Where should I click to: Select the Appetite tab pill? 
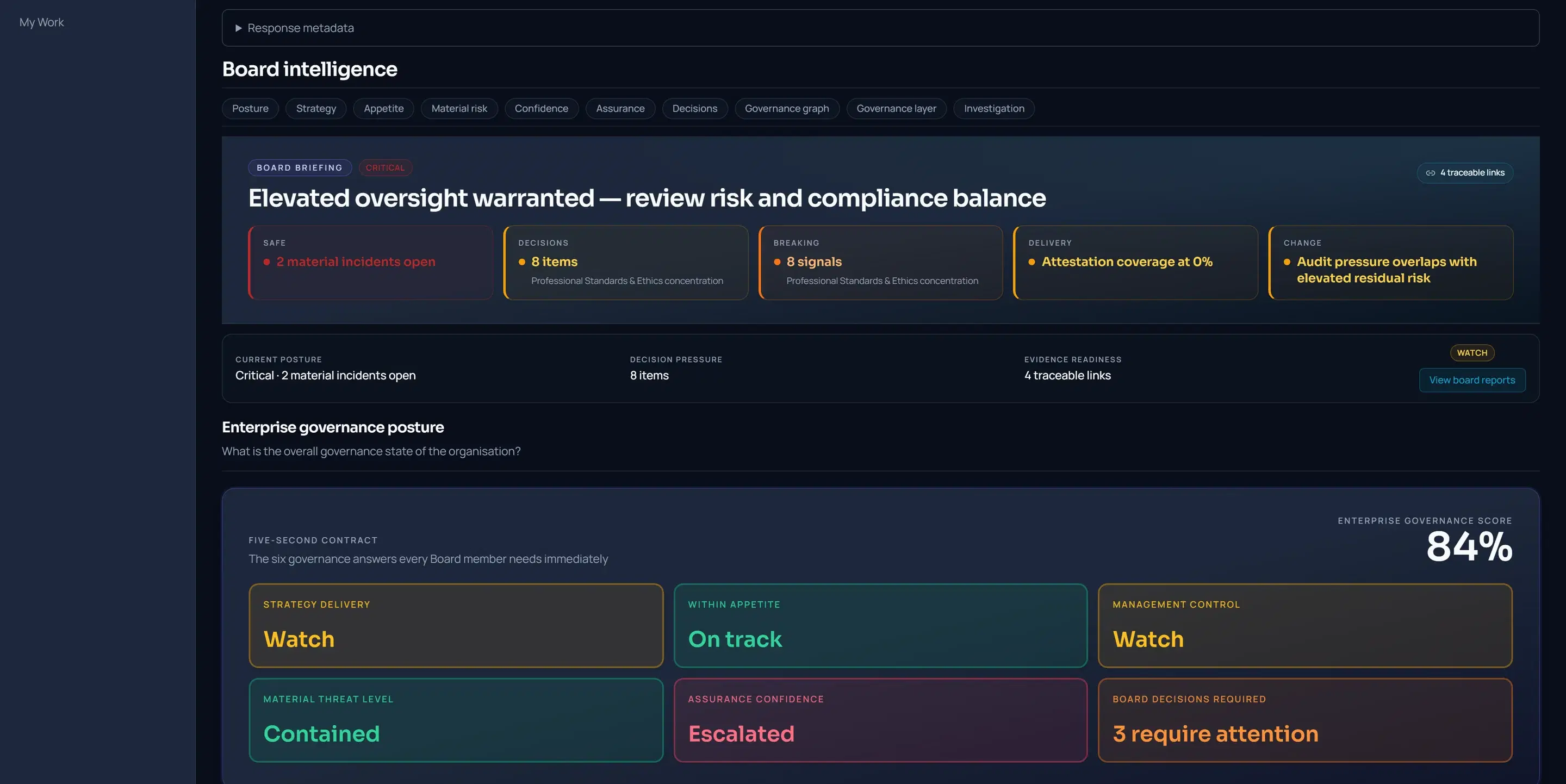pyautogui.click(x=383, y=109)
